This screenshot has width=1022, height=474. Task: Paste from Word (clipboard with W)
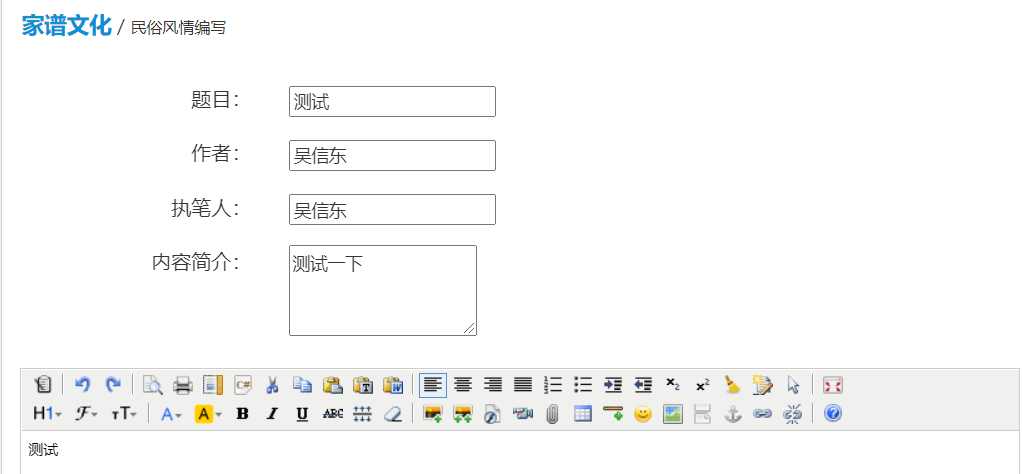click(x=393, y=385)
